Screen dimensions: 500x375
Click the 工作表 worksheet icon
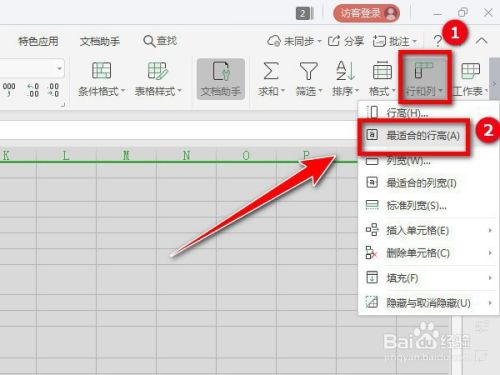470,71
